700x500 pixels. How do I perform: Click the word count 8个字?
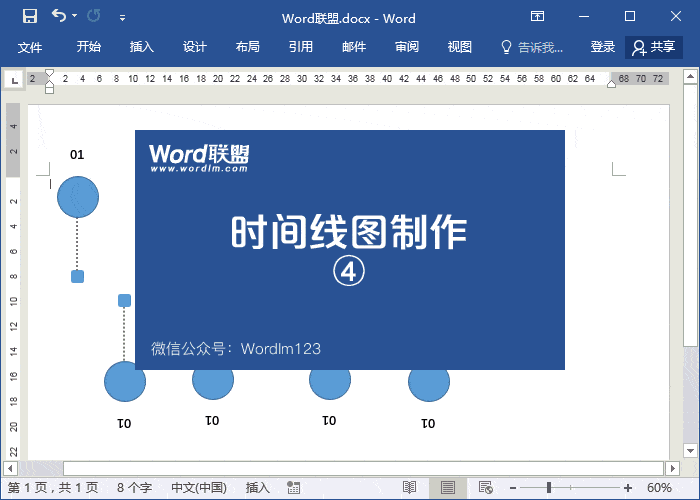[x=134, y=488]
